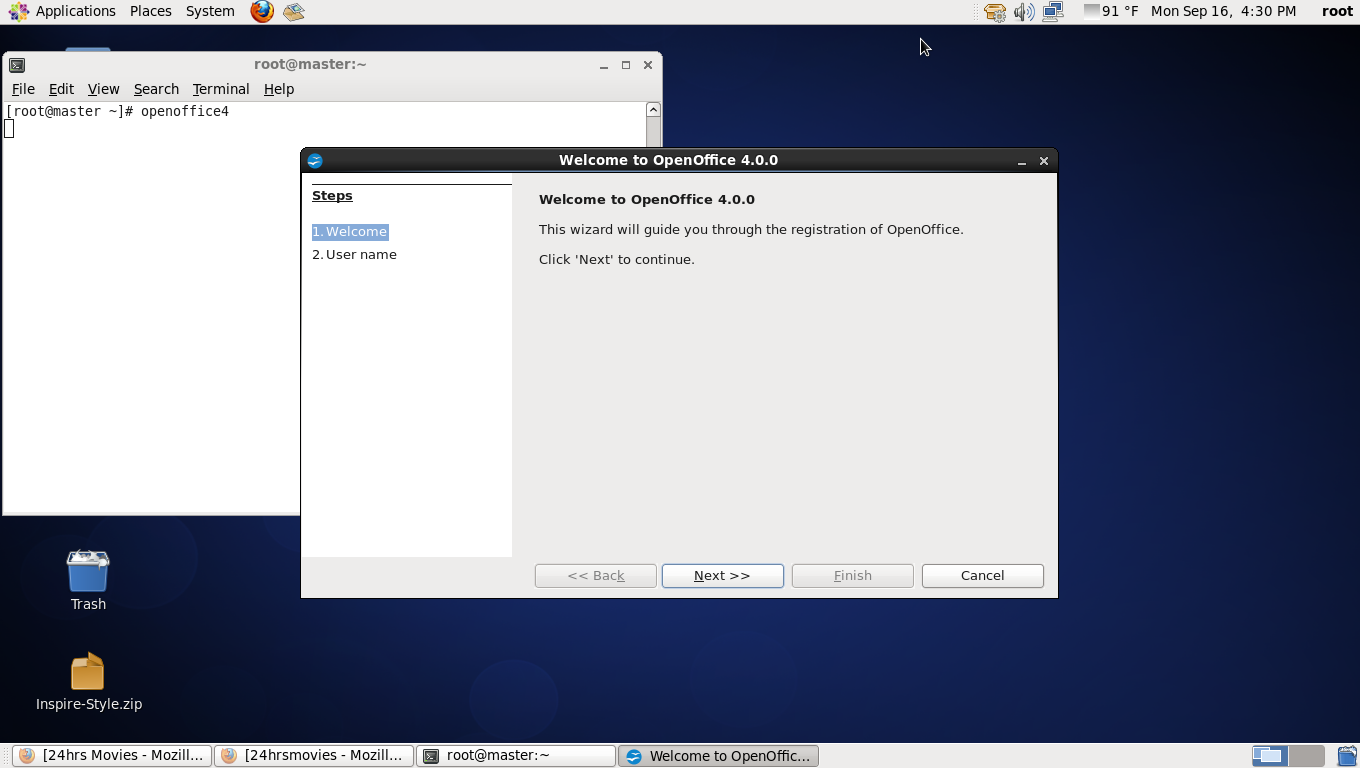Launch Firefox from the top panel
Screen dimensions: 1360x768
click(x=262, y=12)
